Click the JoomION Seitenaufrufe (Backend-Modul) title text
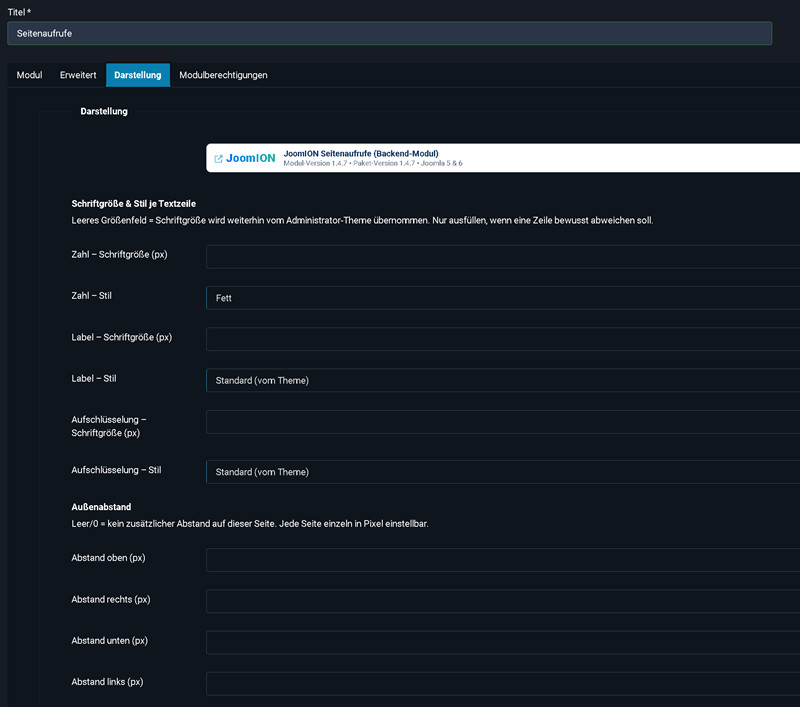This screenshot has height=707, width=800. tap(361, 154)
